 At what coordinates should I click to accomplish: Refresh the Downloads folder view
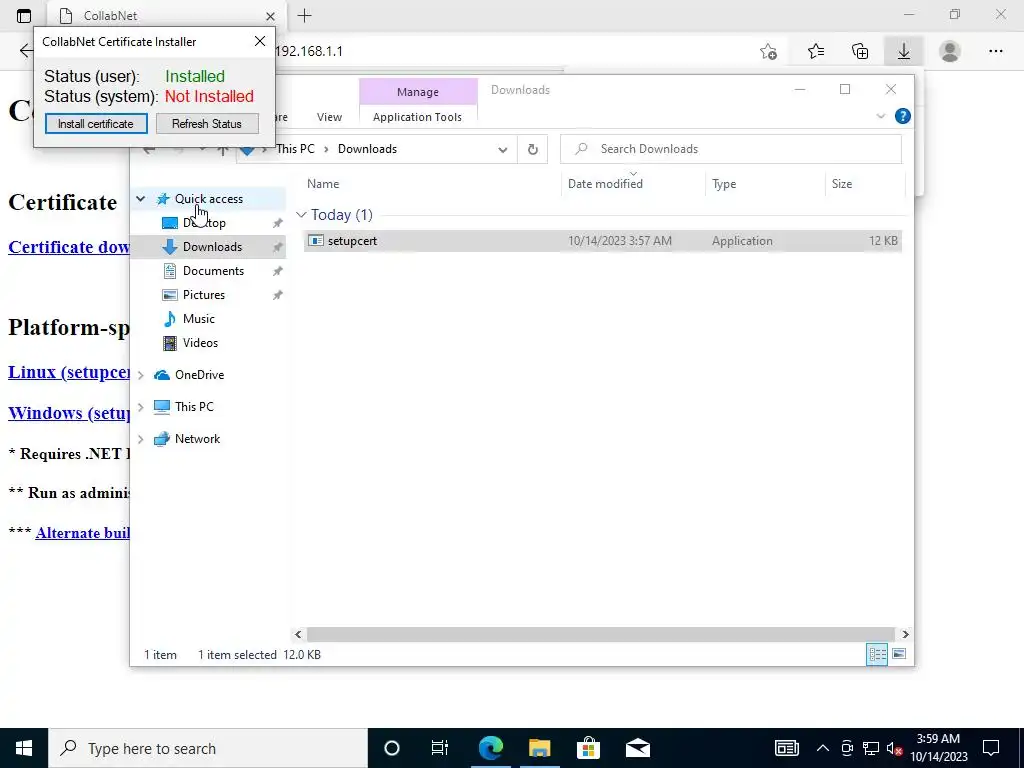[x=532, y=149]
